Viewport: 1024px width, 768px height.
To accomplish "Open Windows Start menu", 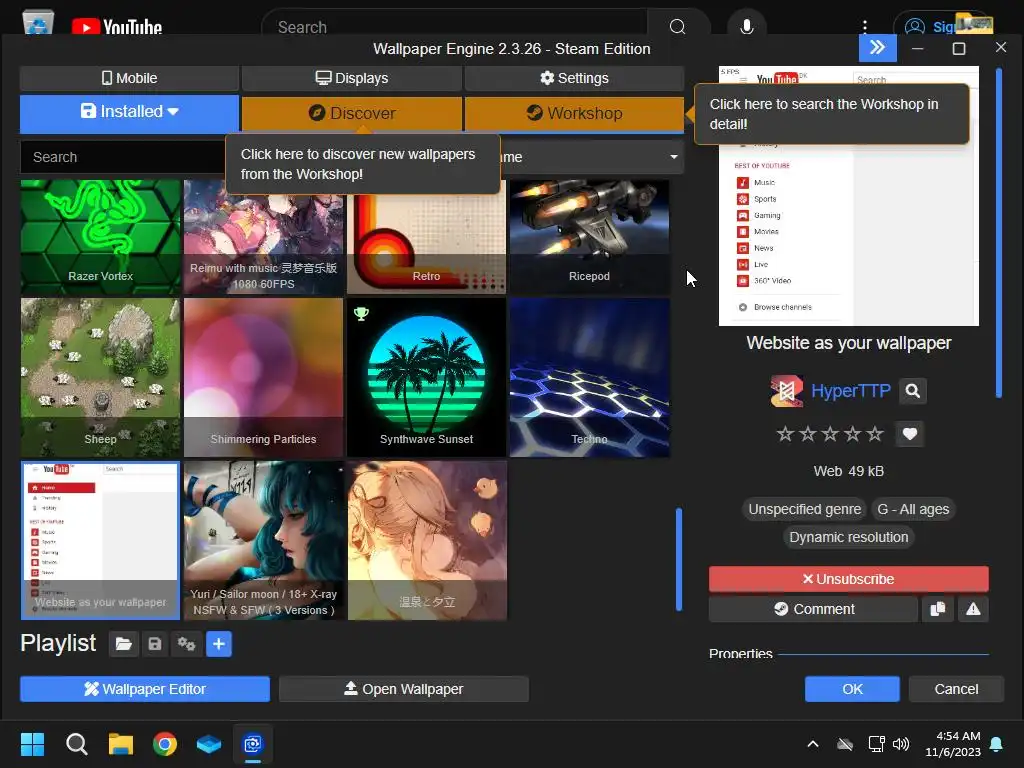I will click(x=33, y=744).
